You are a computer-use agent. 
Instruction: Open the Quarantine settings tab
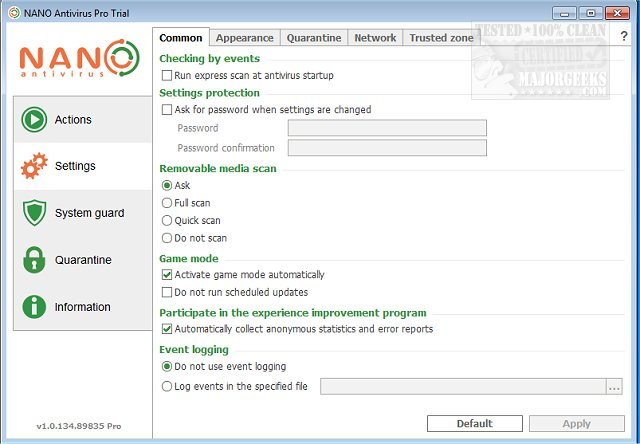[x=314, y=38]
